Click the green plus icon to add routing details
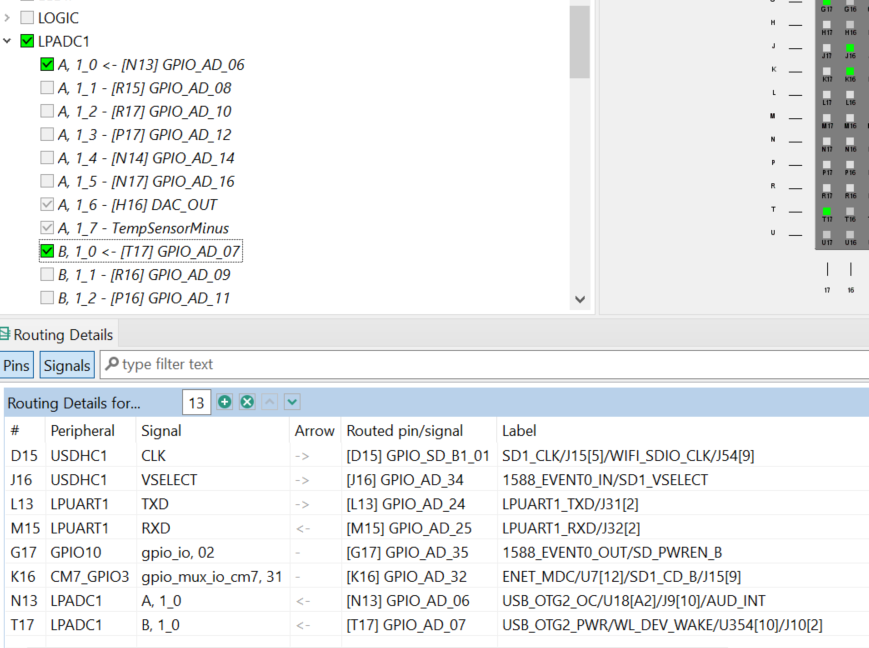 [x=224, y=401]
